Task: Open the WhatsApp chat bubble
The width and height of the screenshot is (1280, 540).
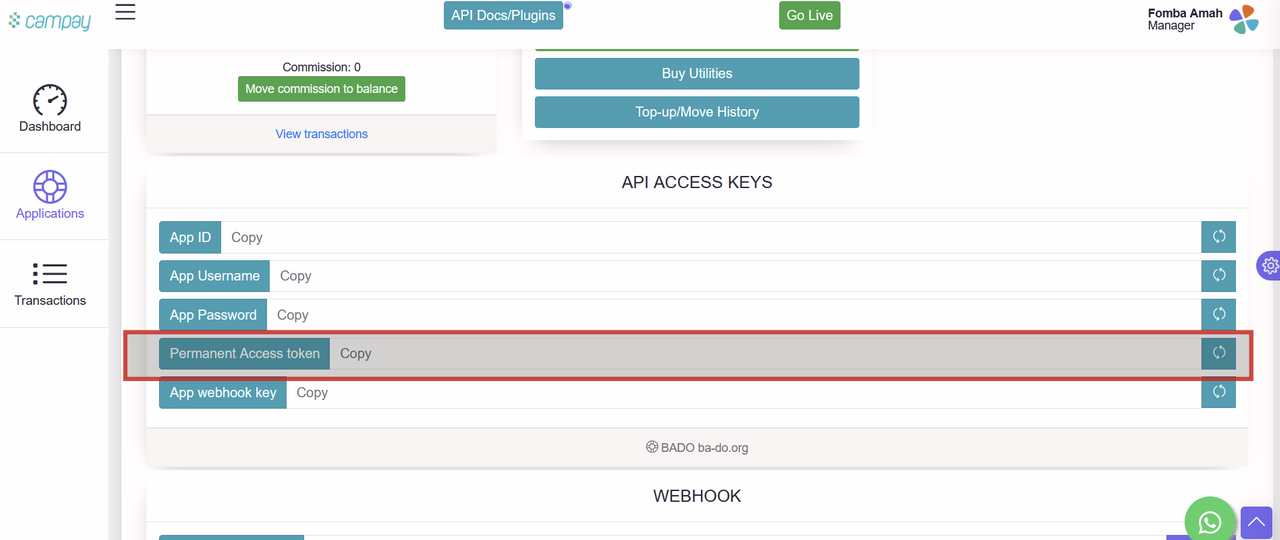Action: 1210,521
